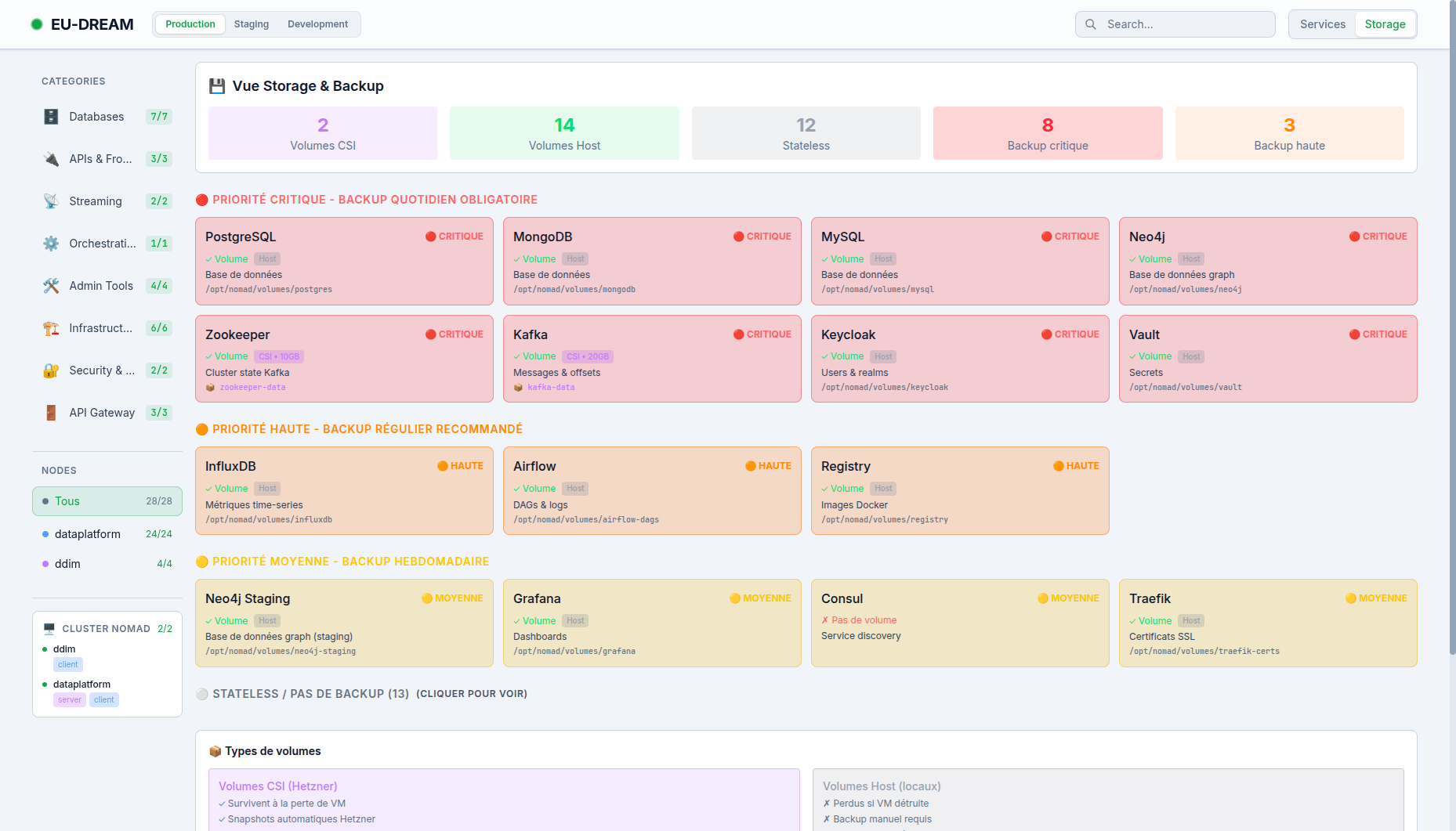
Task: Open the Development environment tab
Action: 317,24
